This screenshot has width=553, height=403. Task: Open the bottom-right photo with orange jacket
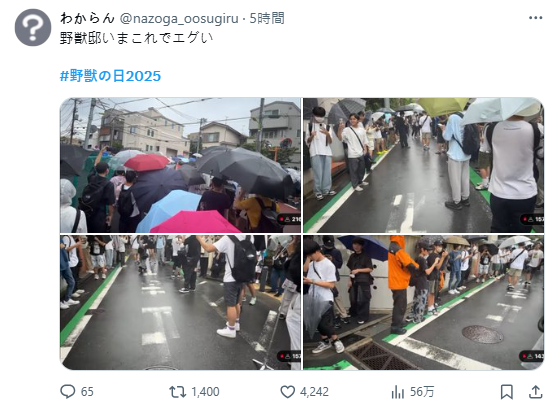423,303
